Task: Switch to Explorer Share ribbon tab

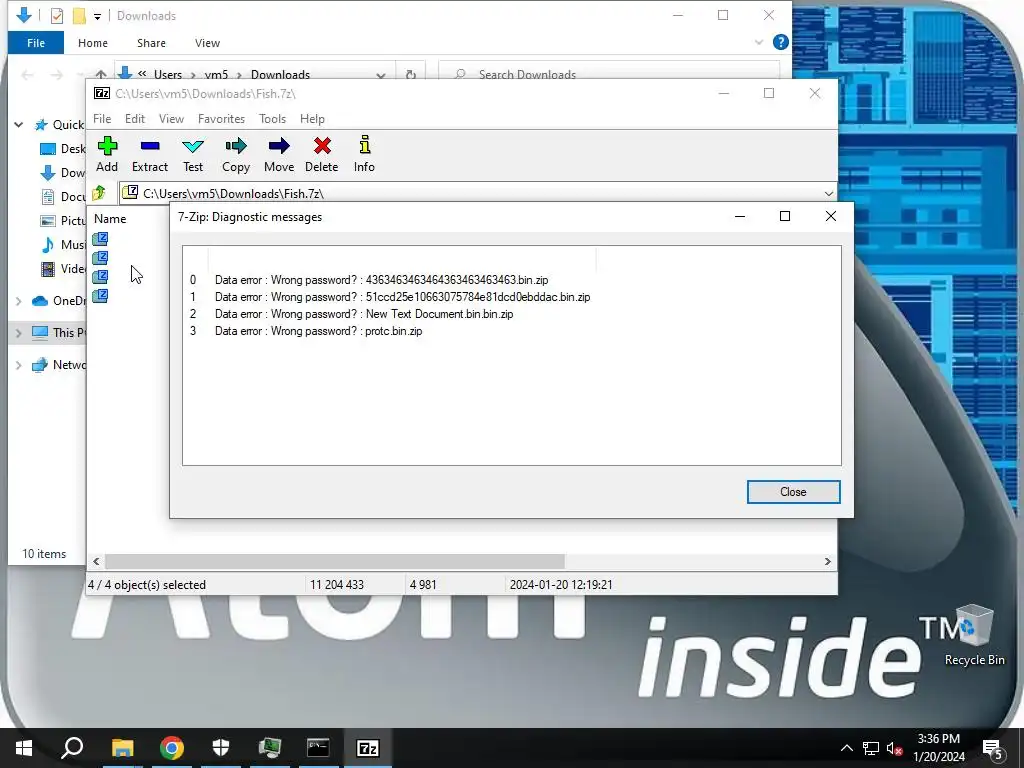Action: click(x=151, y=42)
